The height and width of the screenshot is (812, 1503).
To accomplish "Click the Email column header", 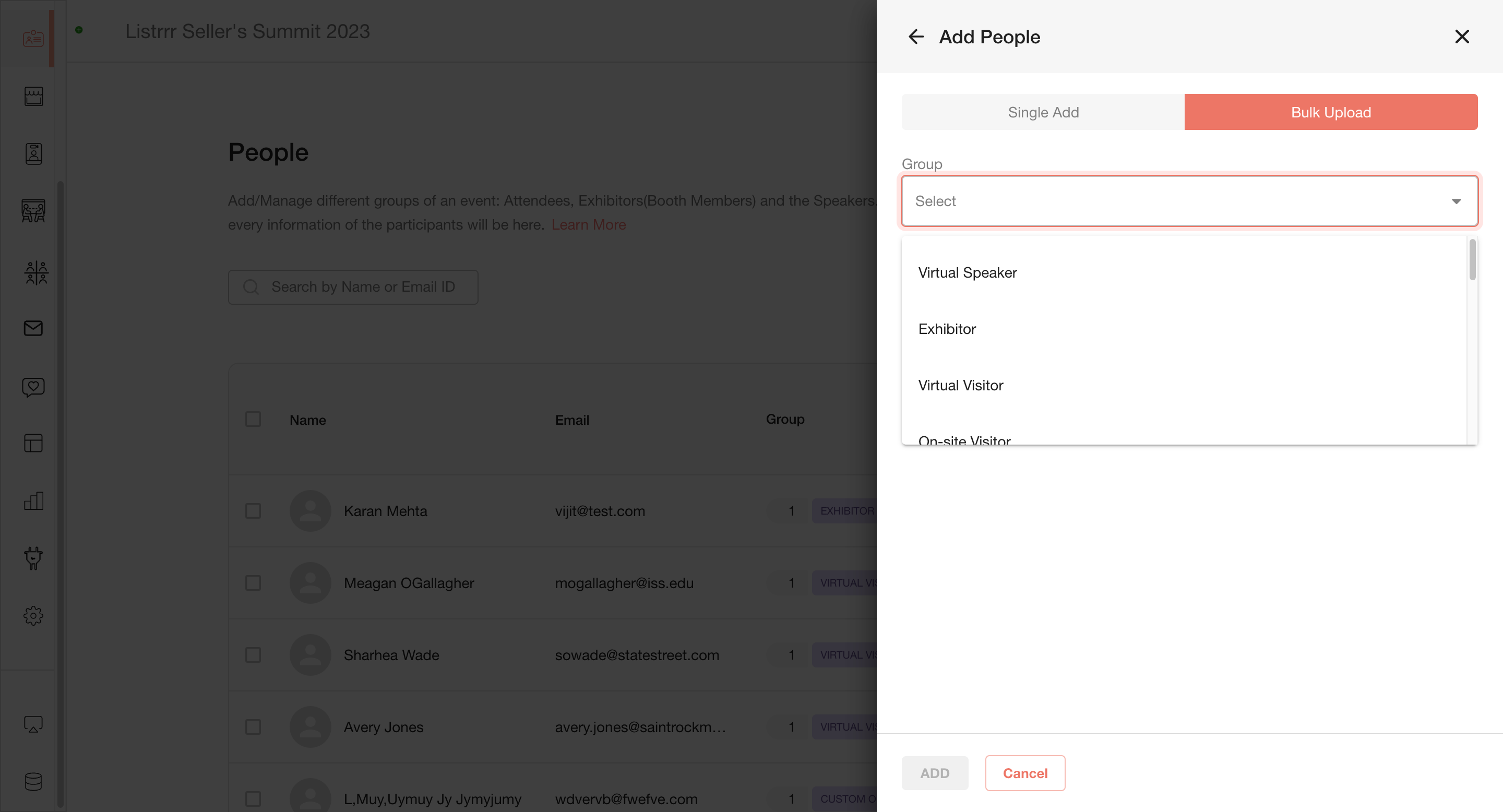I will 572,420.
